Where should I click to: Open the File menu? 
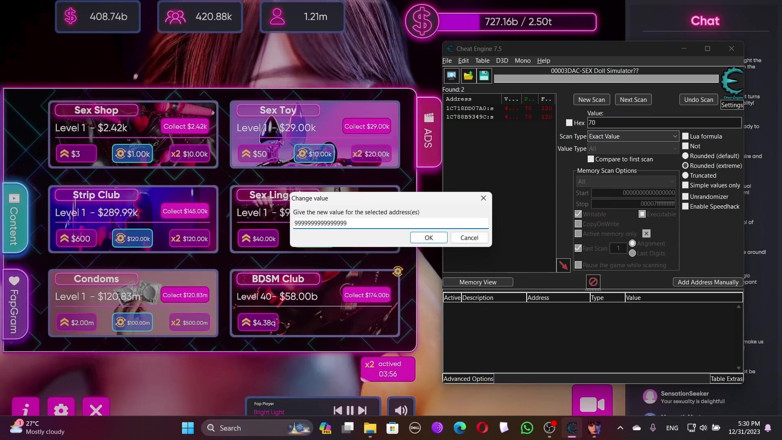tap(447, 61)
